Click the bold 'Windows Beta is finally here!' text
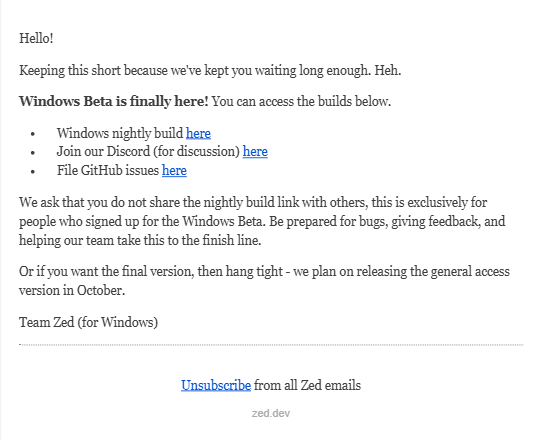Screen dimensions: 539x440 (114, 101)
